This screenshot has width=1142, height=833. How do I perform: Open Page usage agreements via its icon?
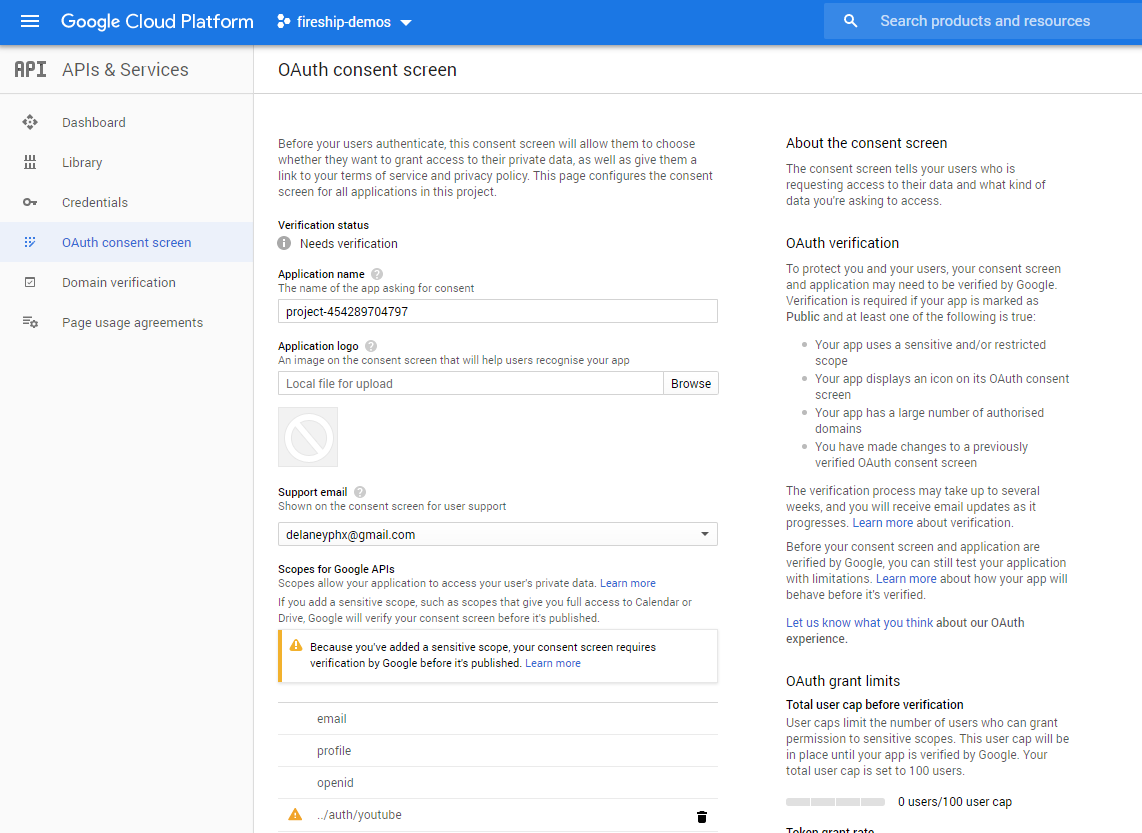coord(30,321)
